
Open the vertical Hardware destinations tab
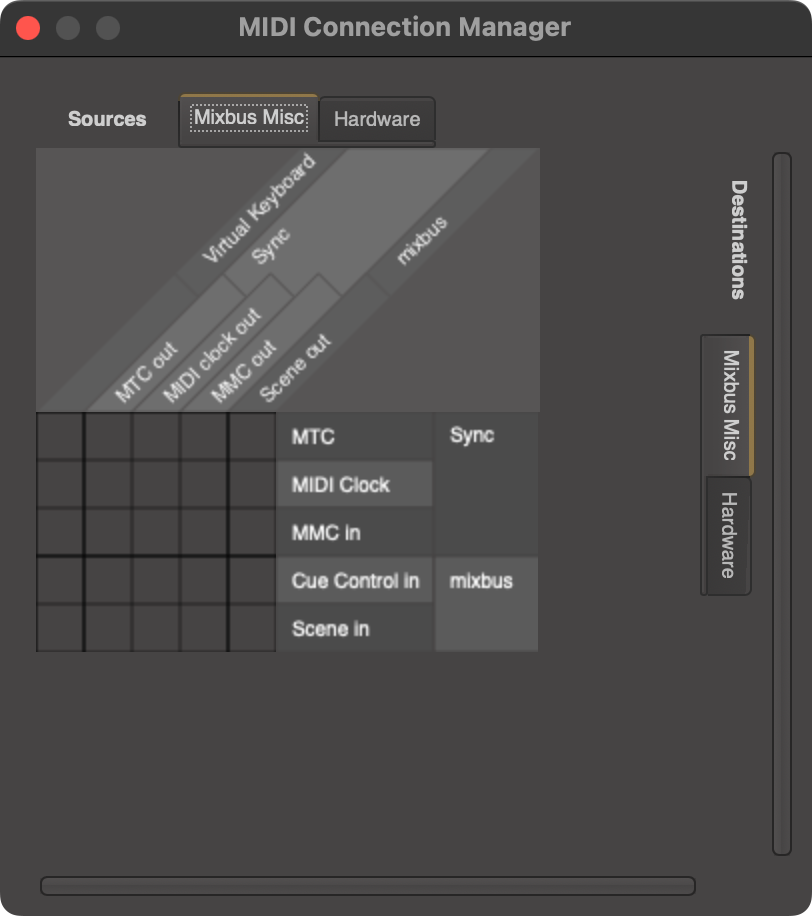[728, 535]
